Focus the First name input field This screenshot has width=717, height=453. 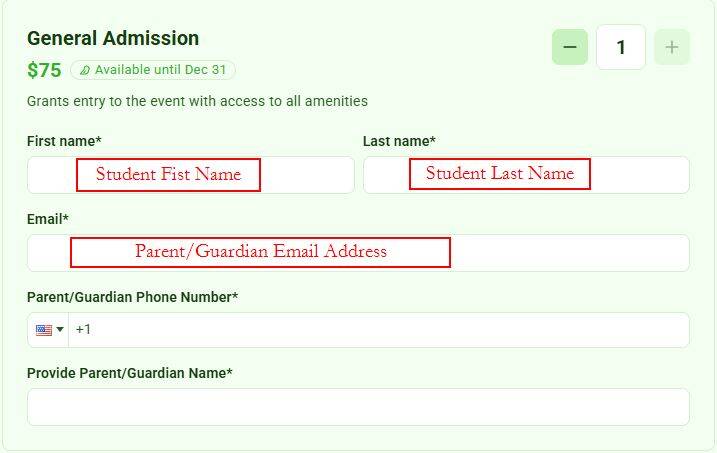click(191, 175)
